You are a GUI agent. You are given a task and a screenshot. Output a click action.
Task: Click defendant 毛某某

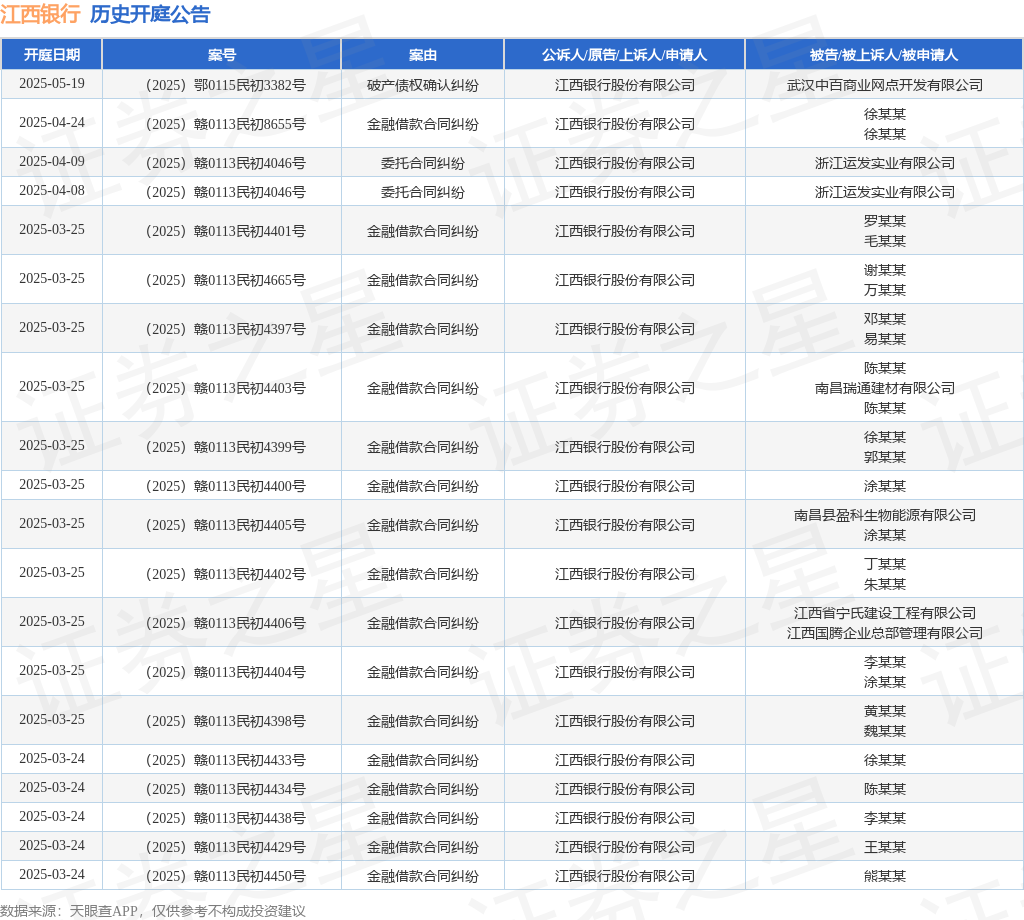[884, 241]
